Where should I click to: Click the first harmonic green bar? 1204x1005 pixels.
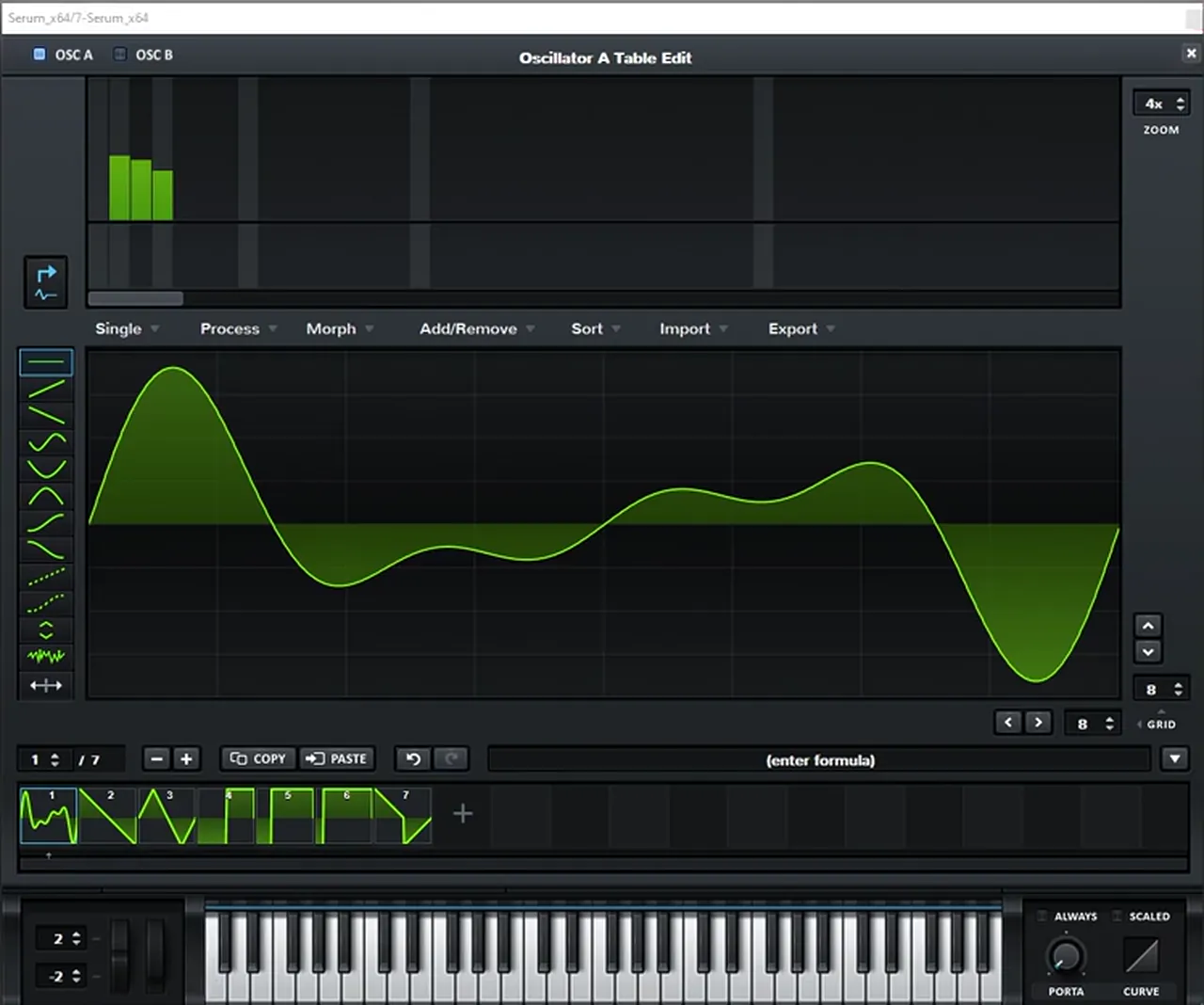(x=119, y=188)
